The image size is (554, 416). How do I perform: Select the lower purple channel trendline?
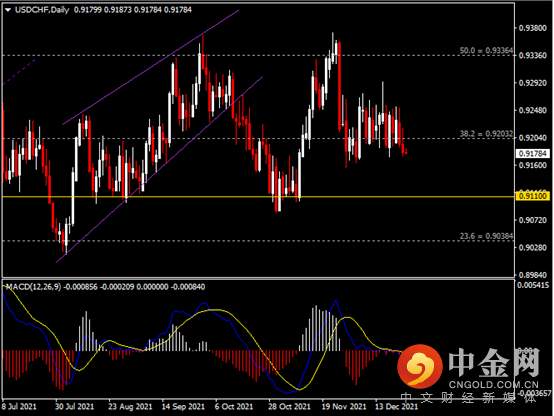(159, 170)
